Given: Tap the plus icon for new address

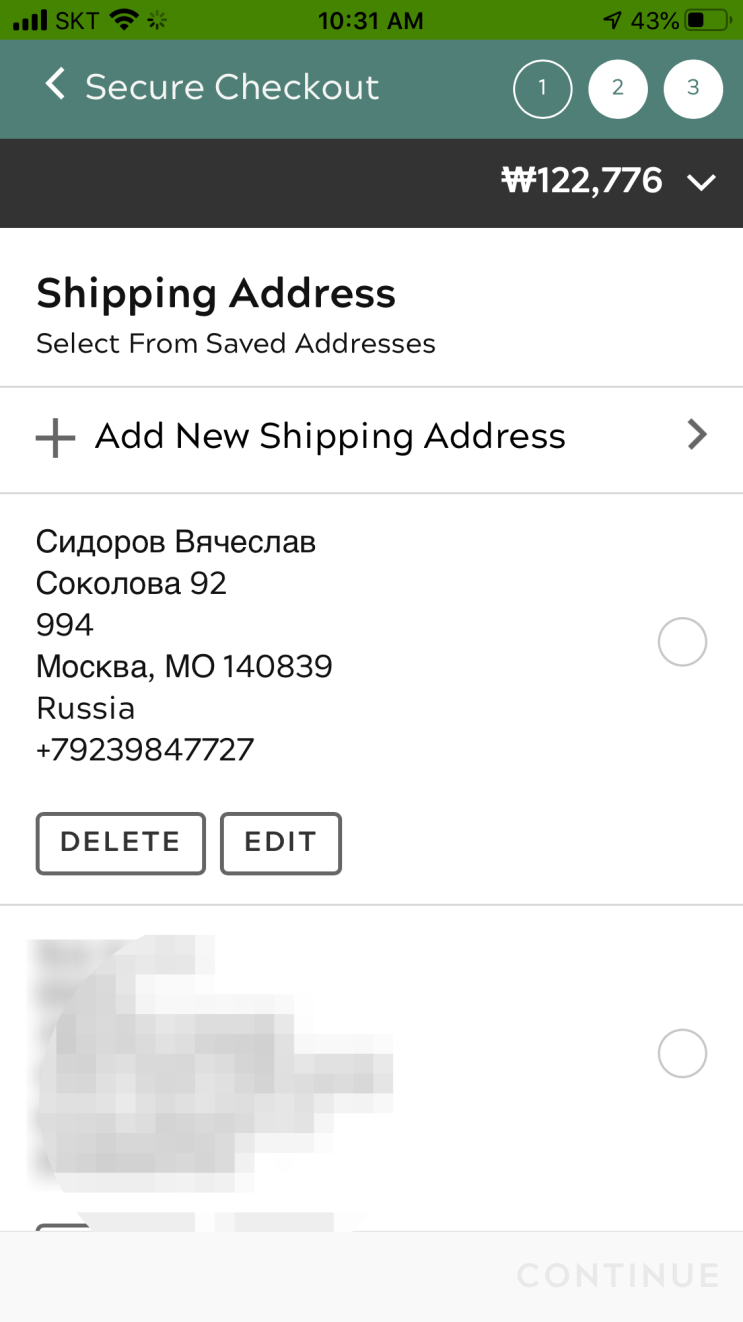Looking at the screenshot, I should [55, 438].
